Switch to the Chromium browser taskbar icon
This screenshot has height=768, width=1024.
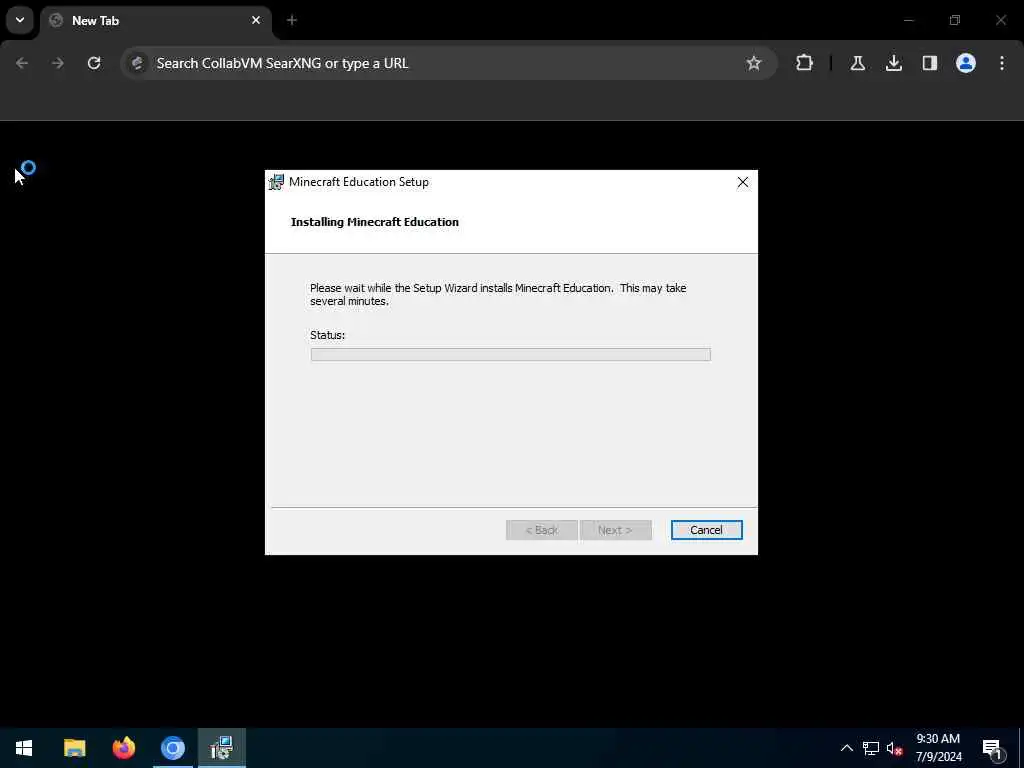[x=173, y=748]
